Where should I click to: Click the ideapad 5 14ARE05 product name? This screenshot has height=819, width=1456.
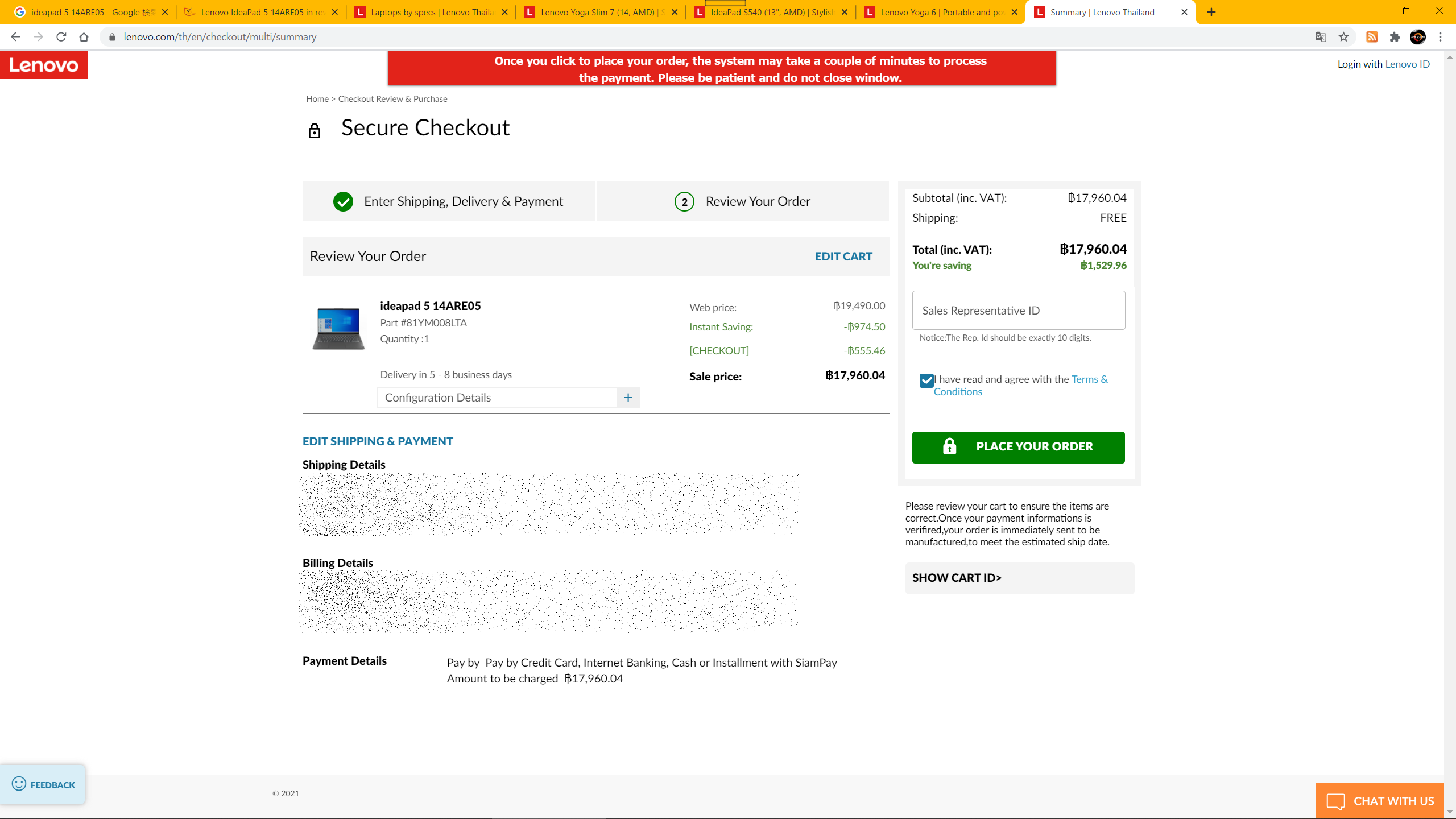430,306
